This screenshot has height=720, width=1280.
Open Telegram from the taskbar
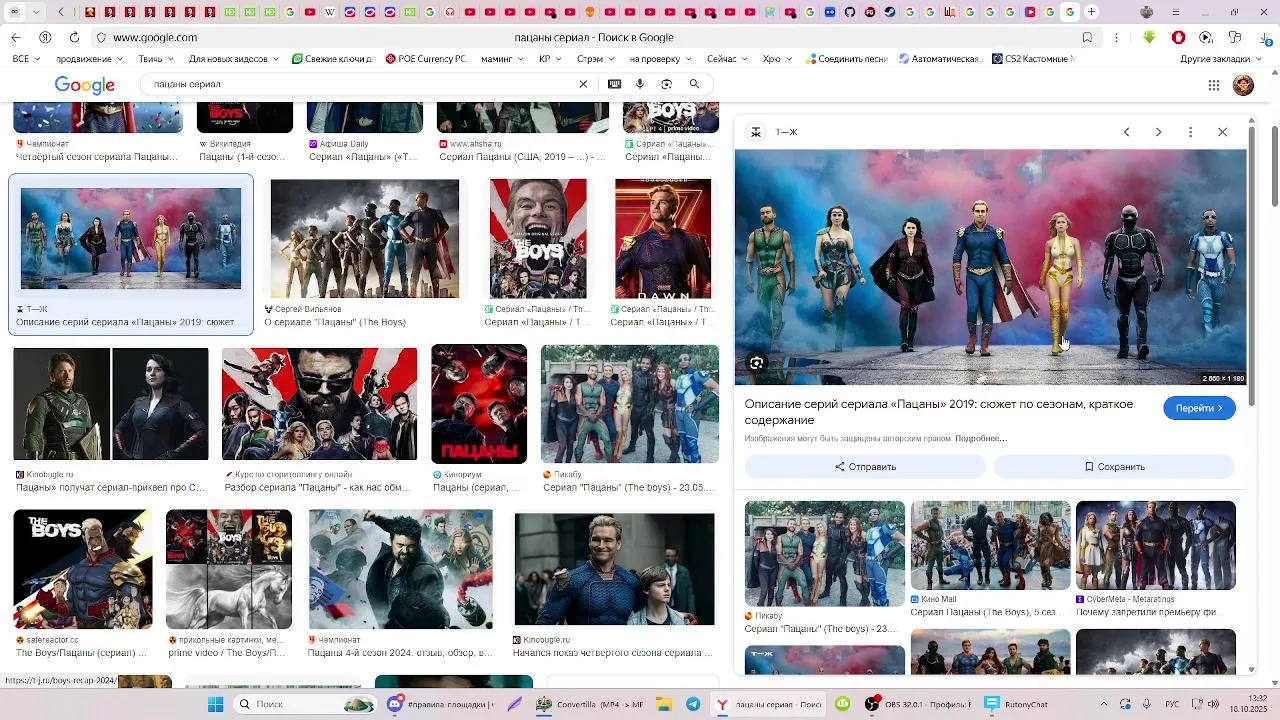click(693, 704)
